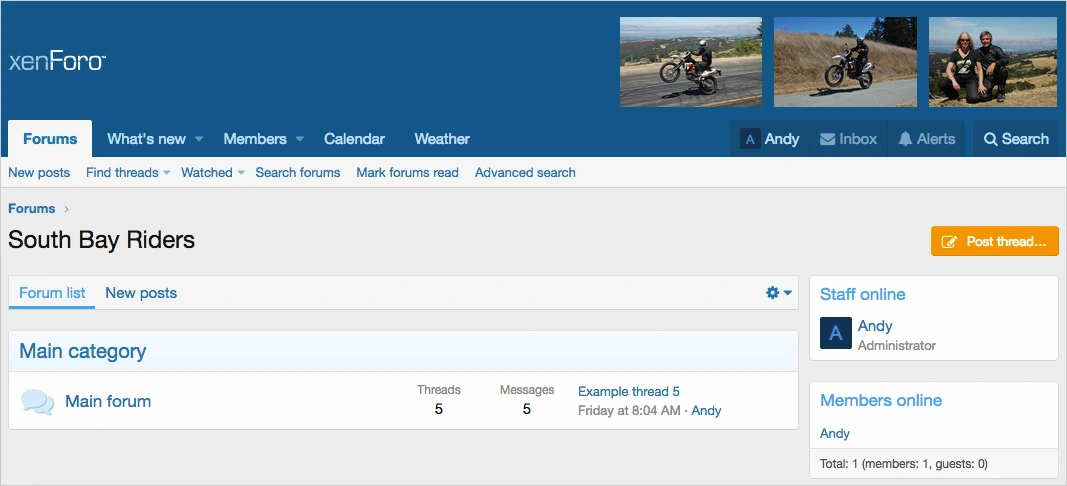This screenshot has height=486, width=1067.
Task: Open the forum list gear settings menu
Action: [x=778, y=293]
